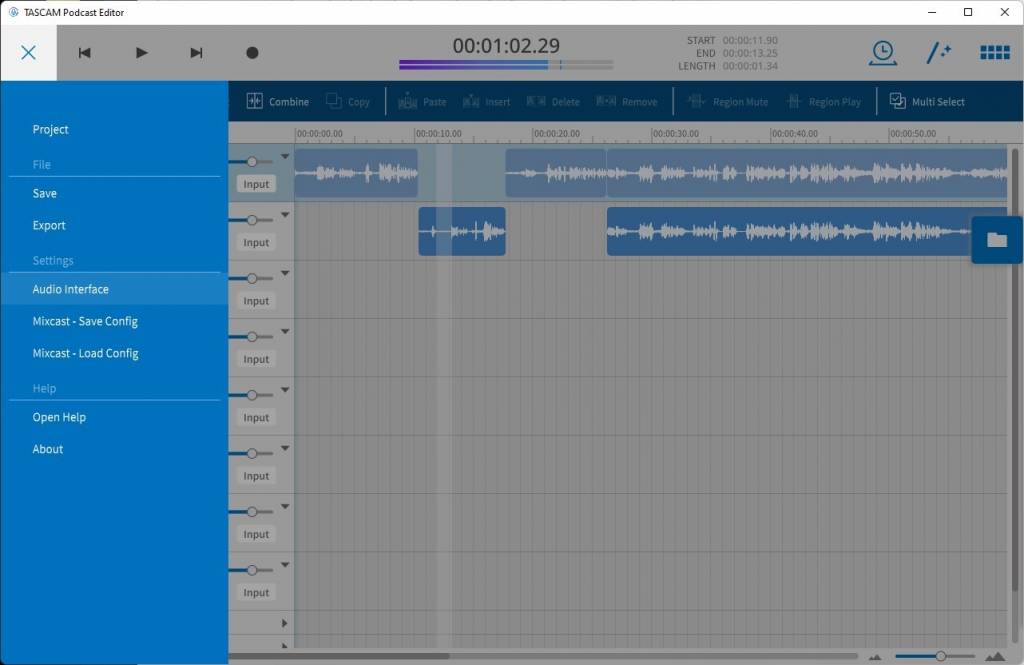Open the first track's dropdown arrow
The image size is (1024, 665).
click(284, 155)
